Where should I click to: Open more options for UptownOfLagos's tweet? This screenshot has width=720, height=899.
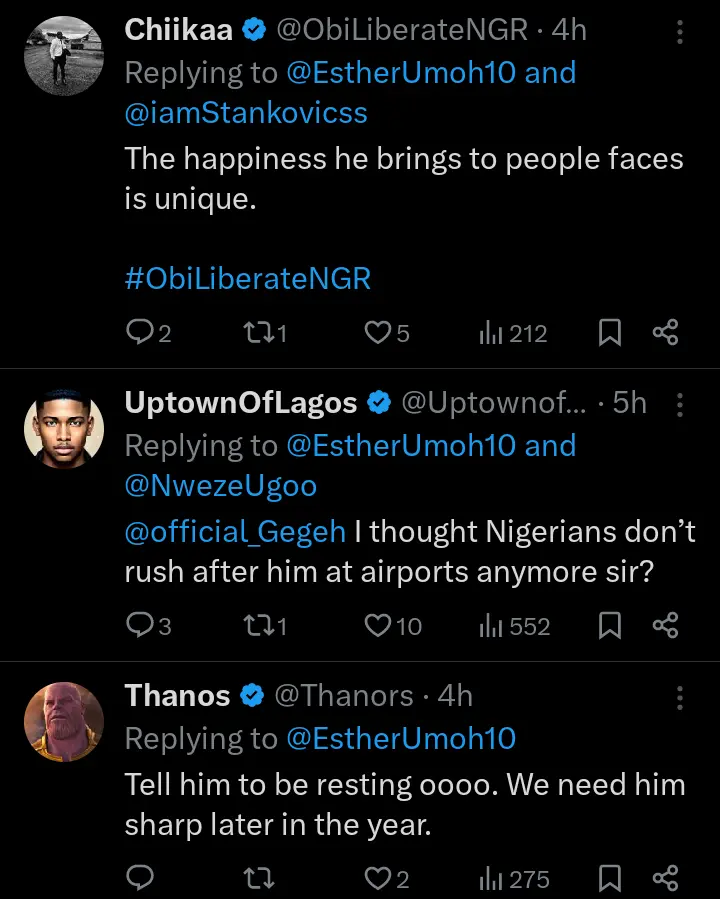click(x=680, y=405)
